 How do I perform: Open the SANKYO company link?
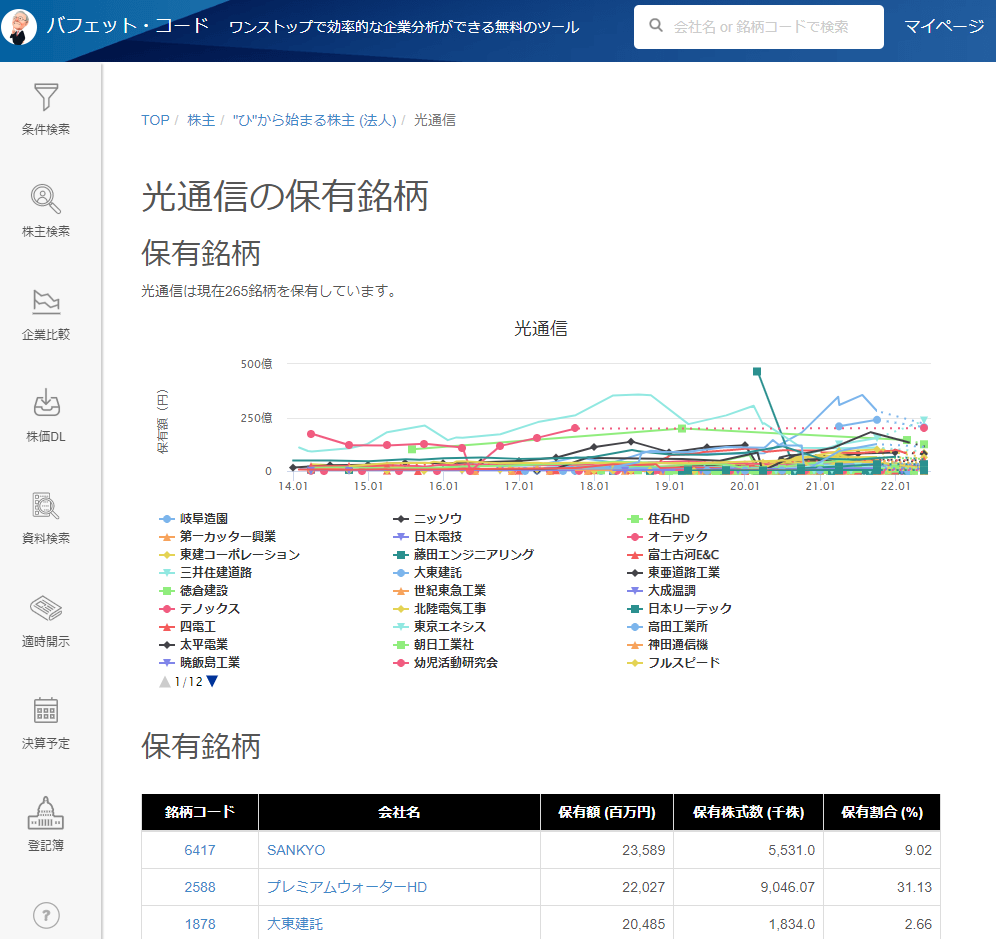296,850
